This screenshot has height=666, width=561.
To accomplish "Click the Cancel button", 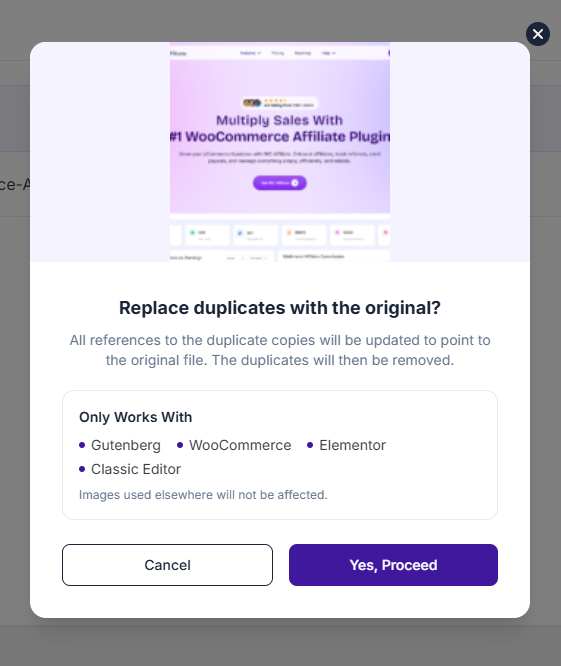I will pyautogui.click(x=167, y=565).
